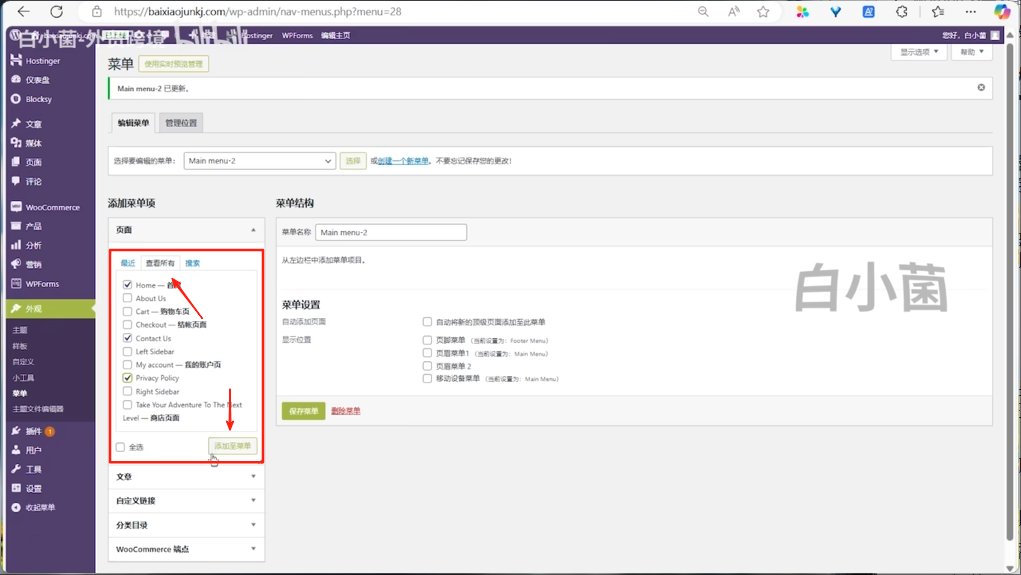The height and width of the screenshot is (575, 1021).
Task: Open the Main menu-2 selection dropdown
Action: (260, 161)
